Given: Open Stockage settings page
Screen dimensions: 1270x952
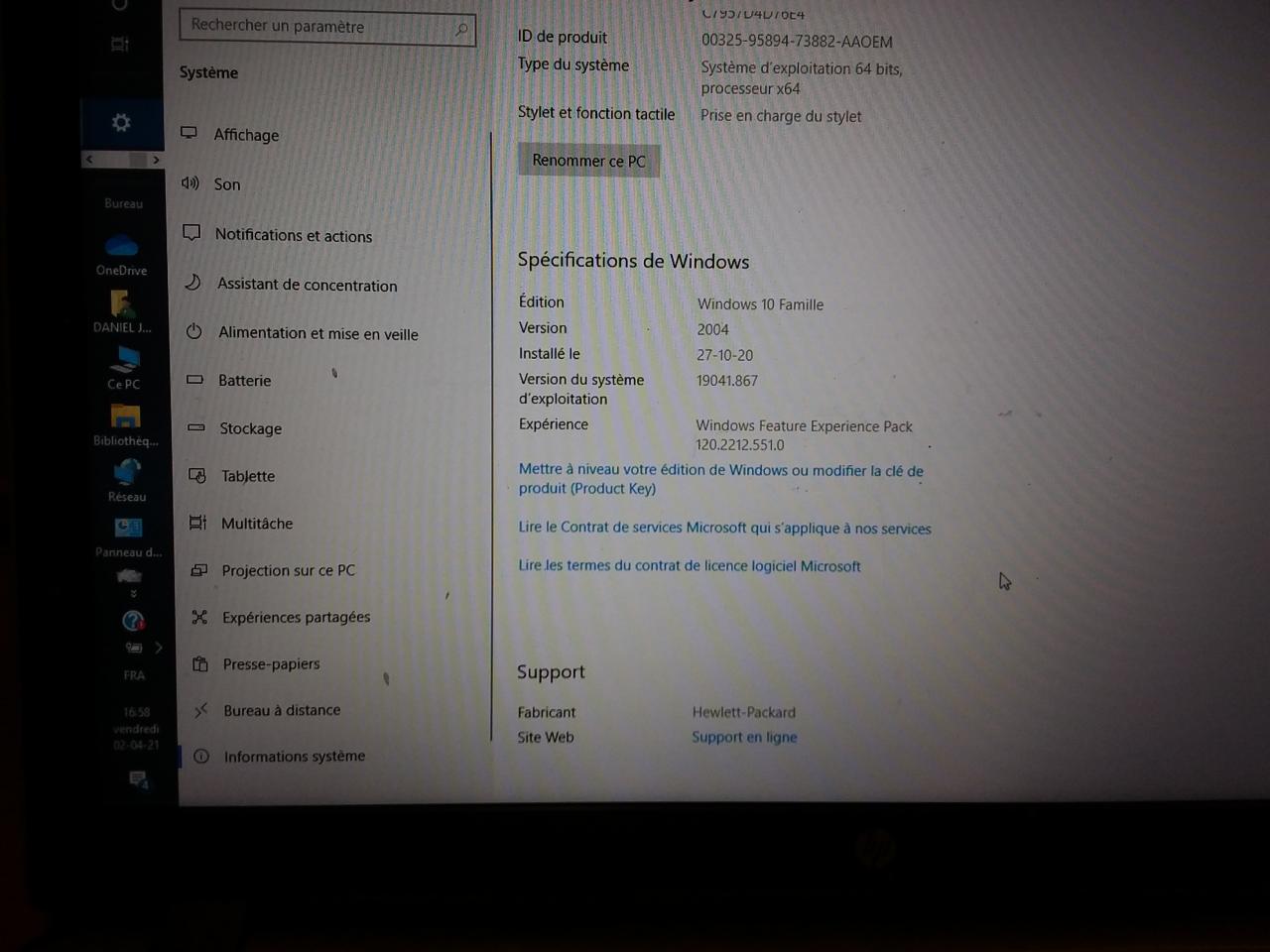Looking at the screenshot, I should point(251,428).
